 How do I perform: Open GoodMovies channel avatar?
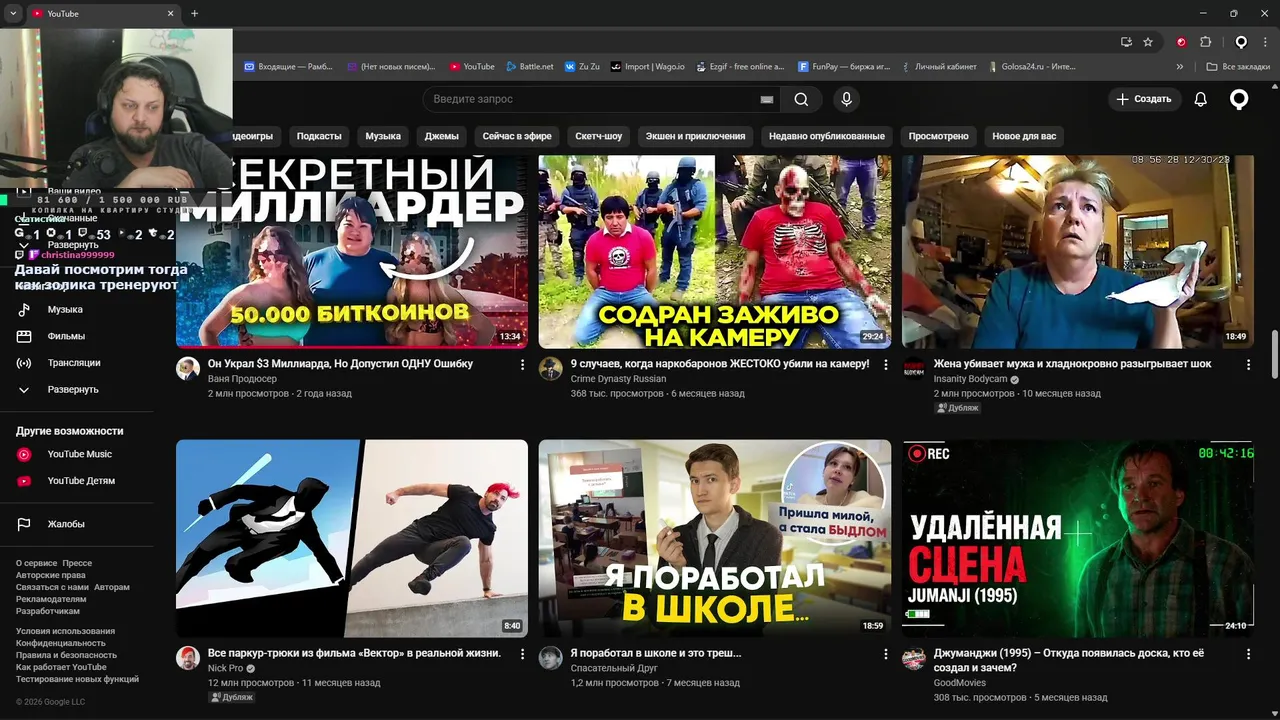[x=914, y=658]
